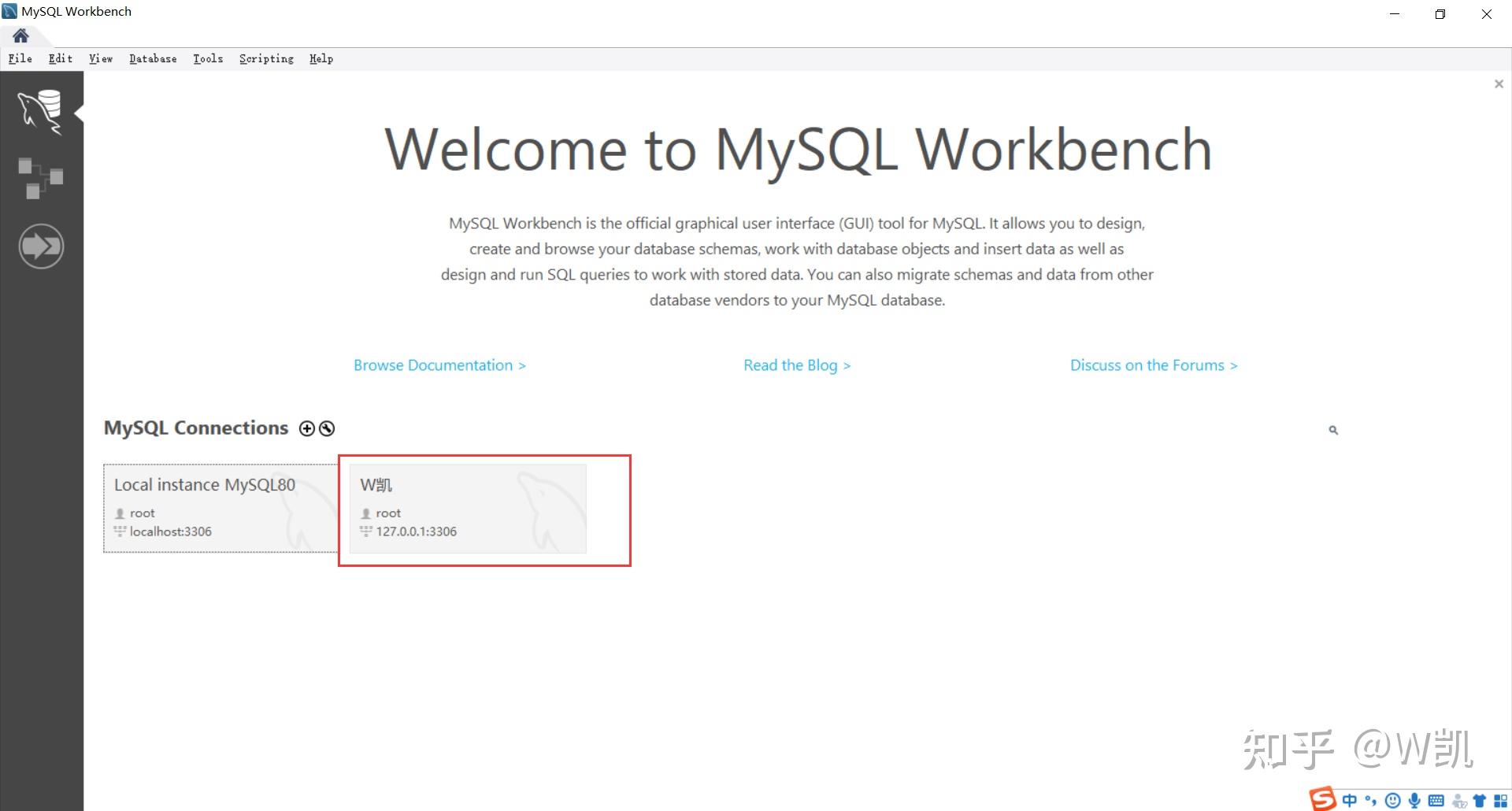Add a new MySQL connection
The height and width of the screenshot is (811, 1512).
(306, 428)
